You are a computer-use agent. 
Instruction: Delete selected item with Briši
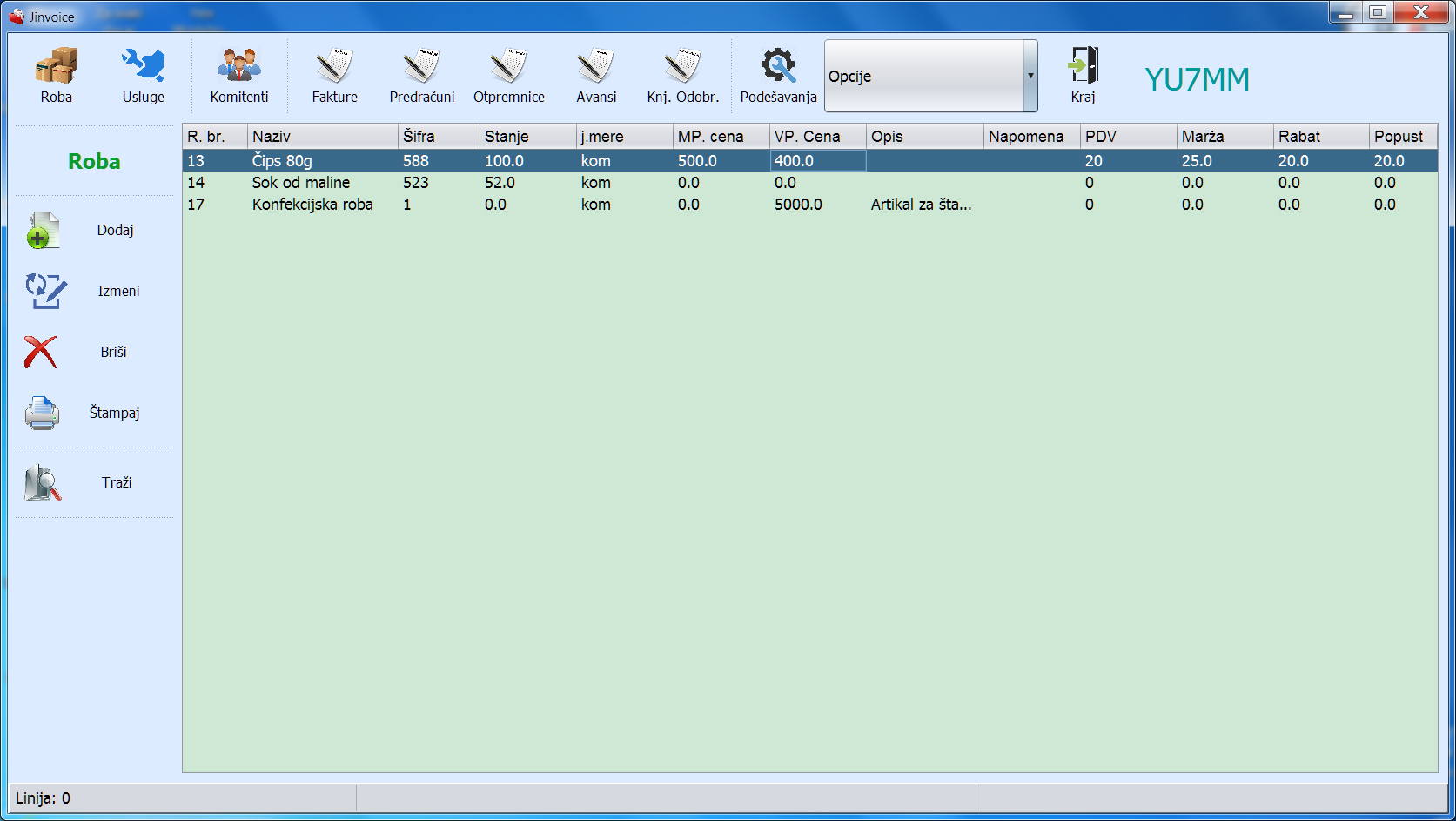click(94, 352)
